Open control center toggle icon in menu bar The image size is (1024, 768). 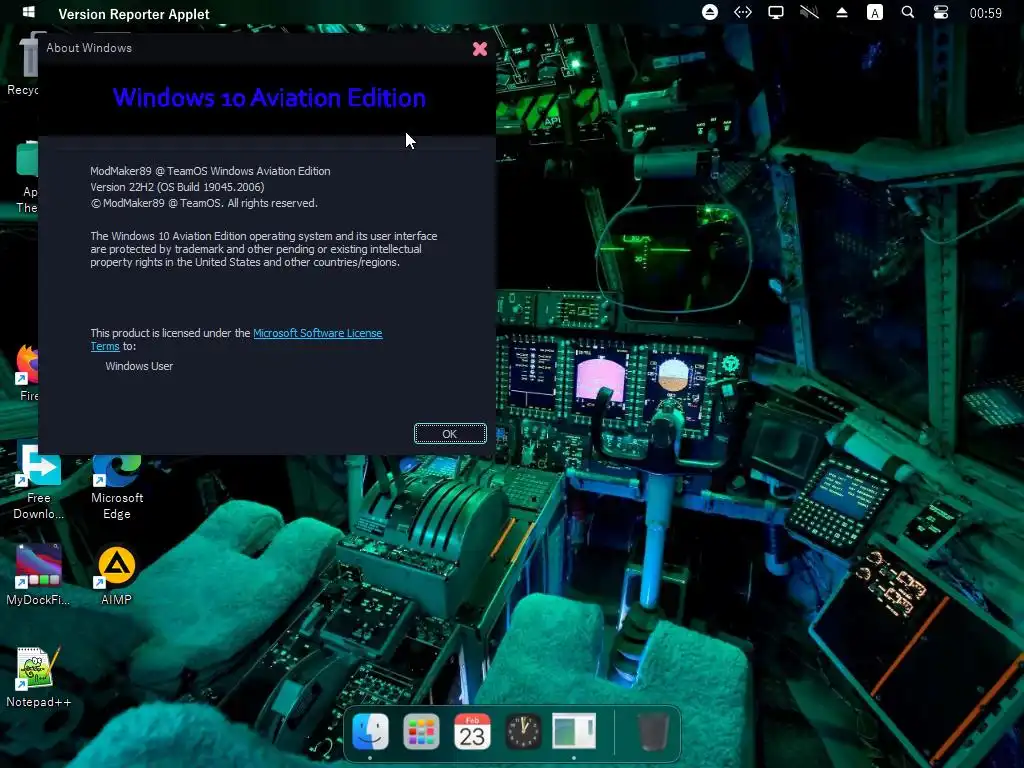pyautogui.click(x=940, y=12)
